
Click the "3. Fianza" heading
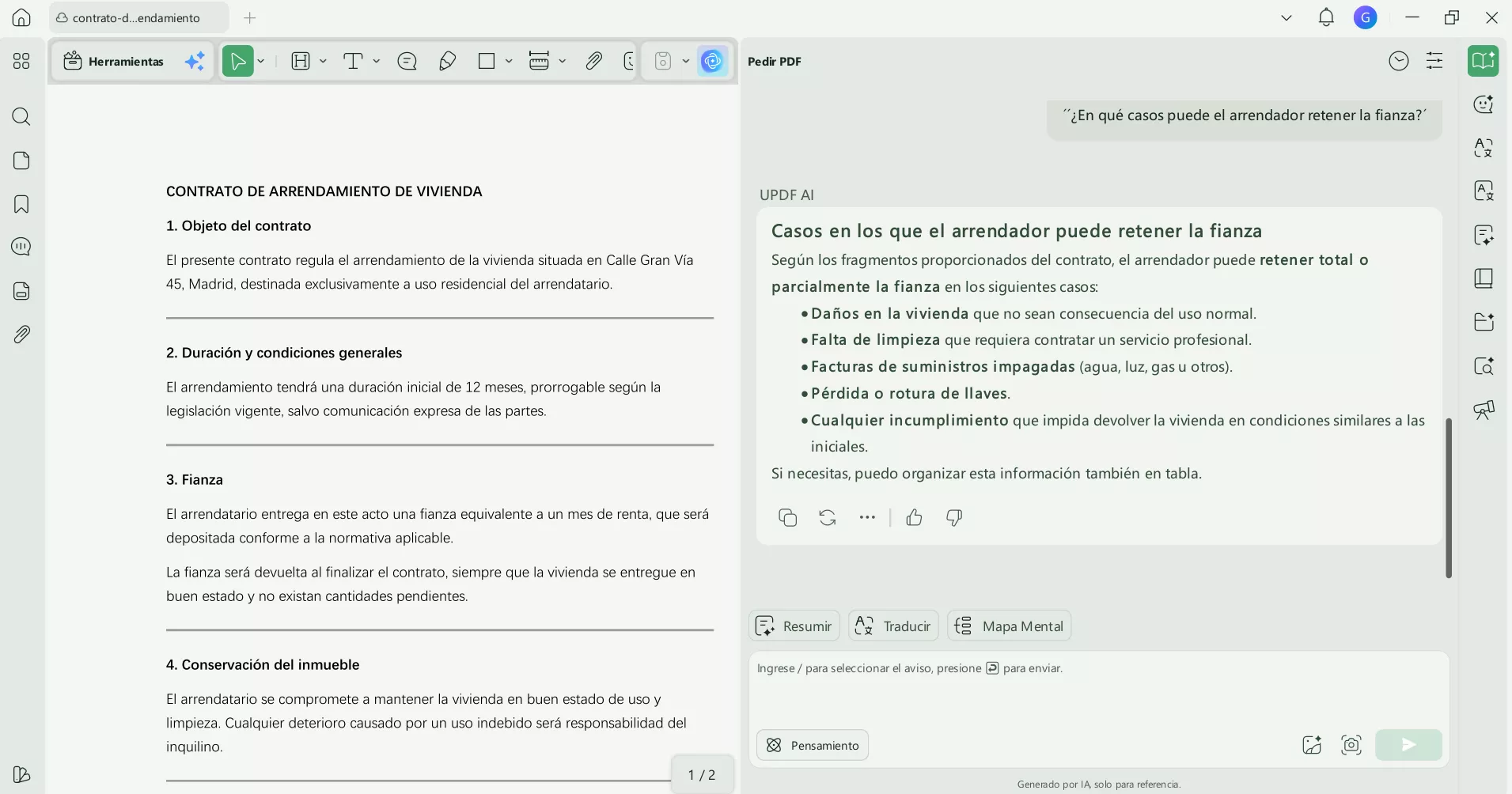(195, 480)
